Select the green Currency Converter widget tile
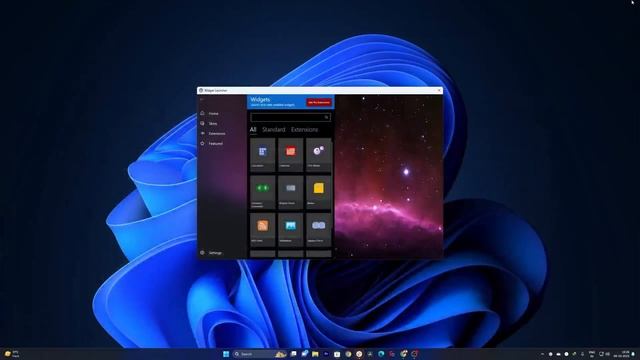 [x=262, y=192]
